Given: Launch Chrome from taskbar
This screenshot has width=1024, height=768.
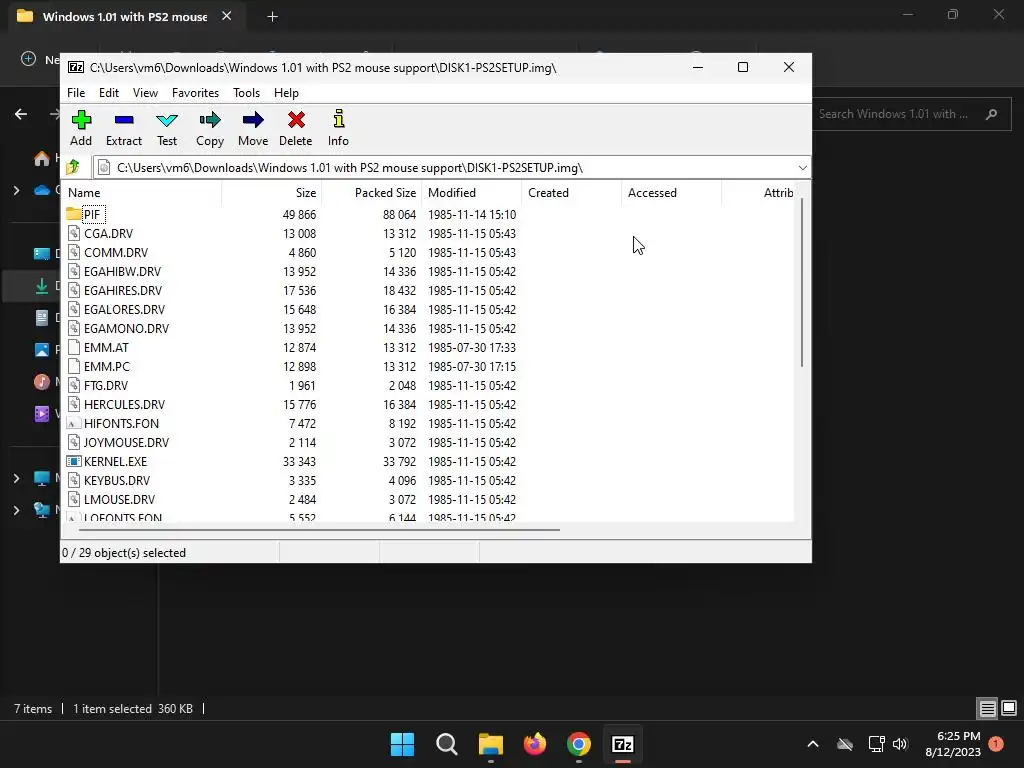Looking at the screenshot, I should tap(579, 744).
